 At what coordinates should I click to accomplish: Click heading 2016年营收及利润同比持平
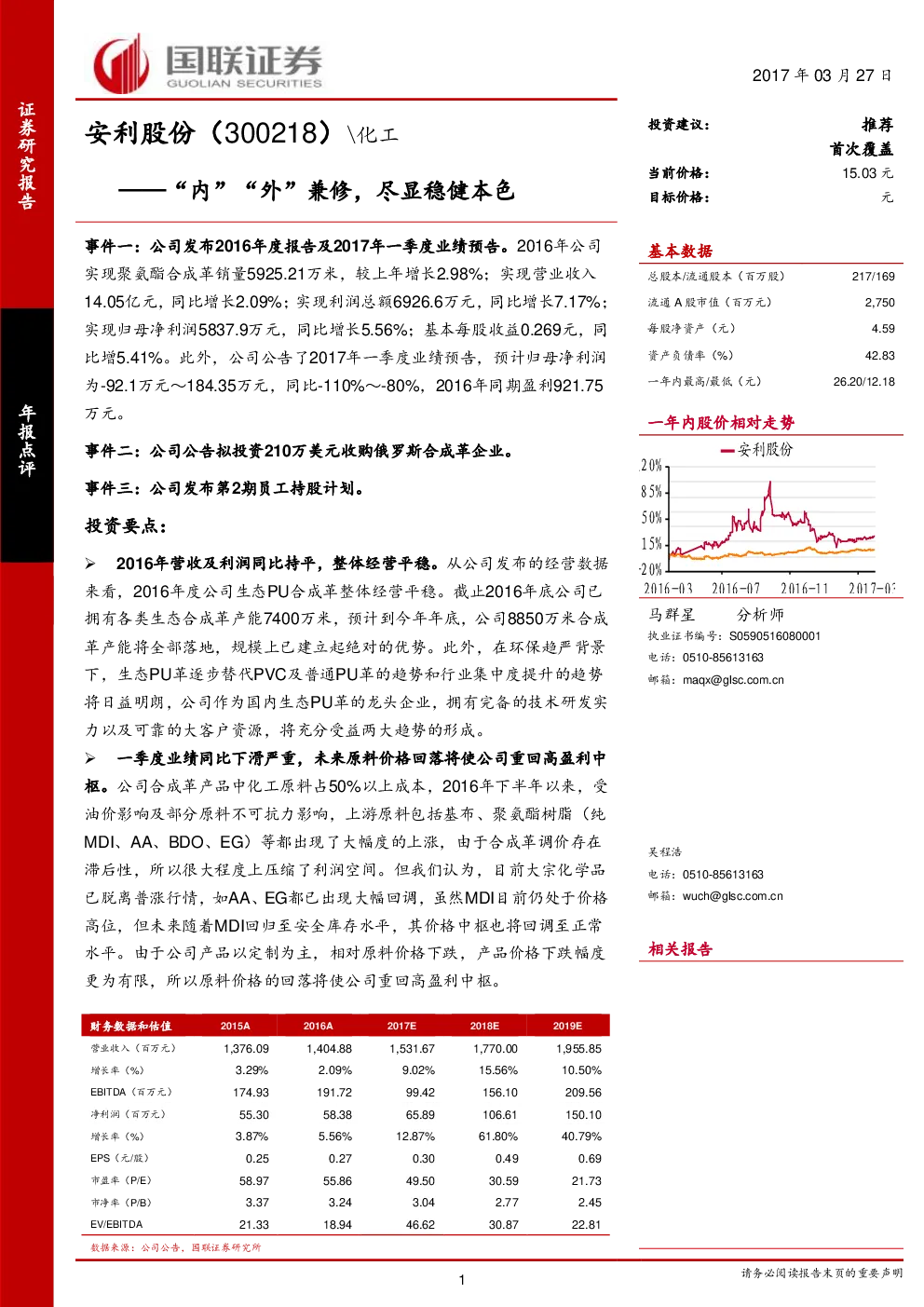click(x=277, y=564)
